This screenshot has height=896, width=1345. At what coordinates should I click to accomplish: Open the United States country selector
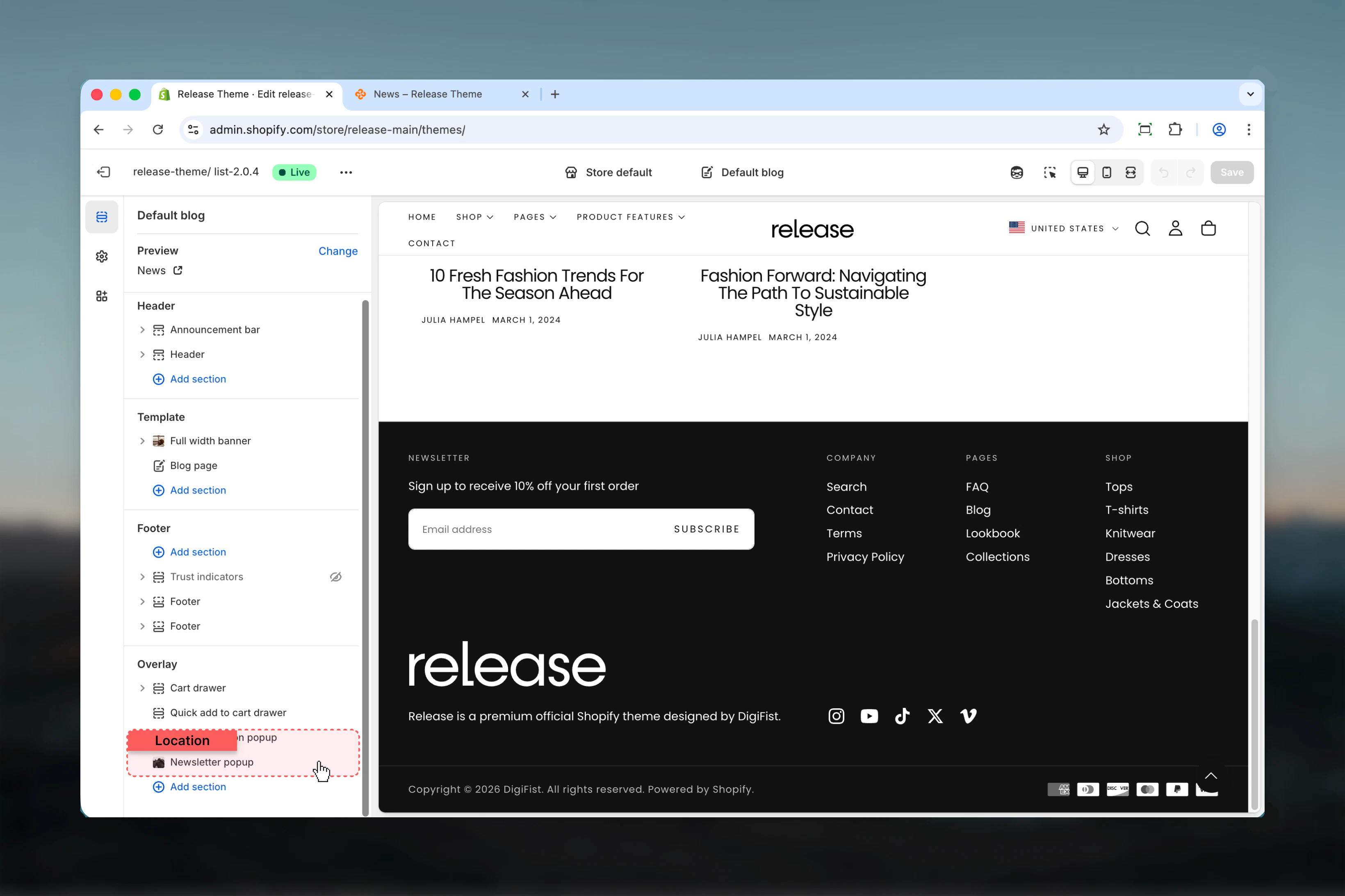coord(1063,229)
